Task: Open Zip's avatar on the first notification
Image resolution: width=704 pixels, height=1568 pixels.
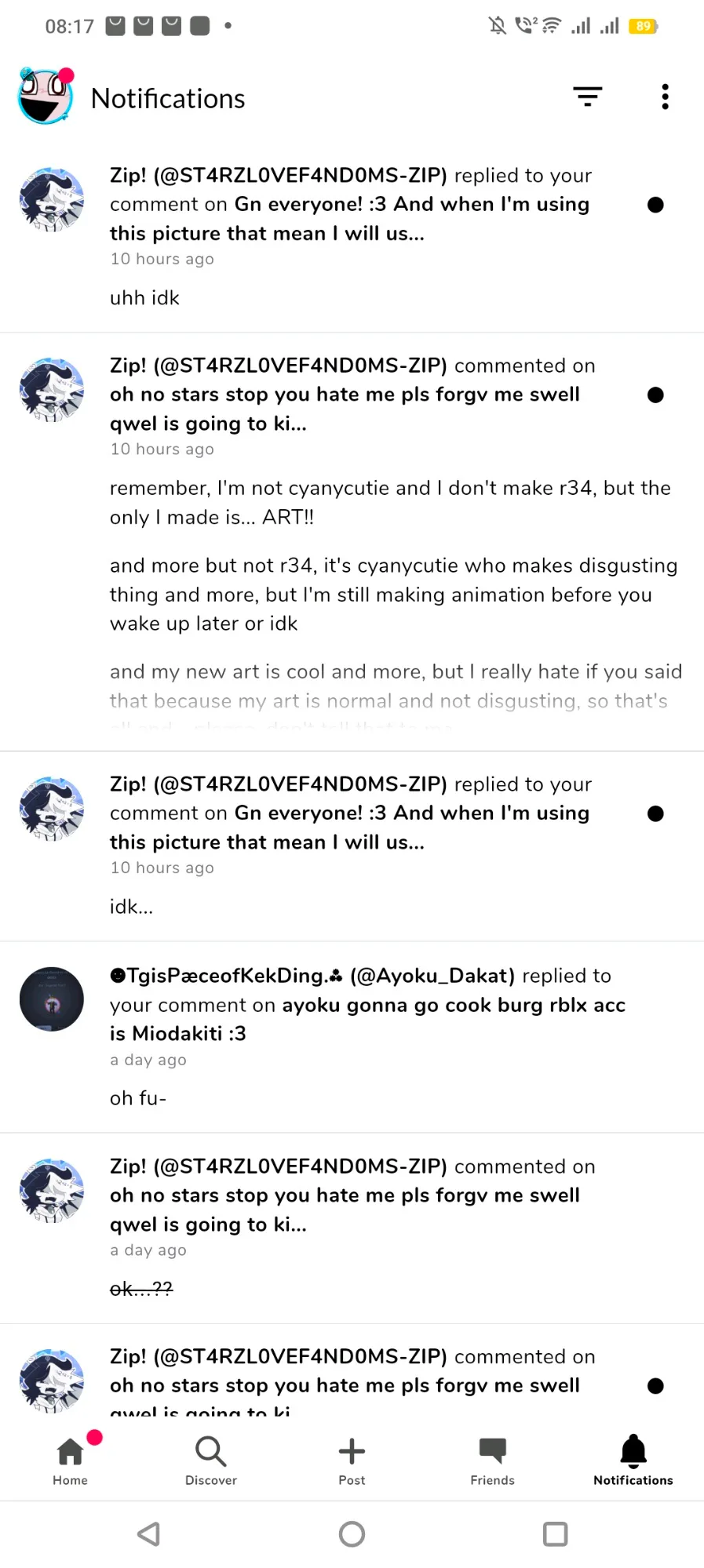Action: click(52, 199)
